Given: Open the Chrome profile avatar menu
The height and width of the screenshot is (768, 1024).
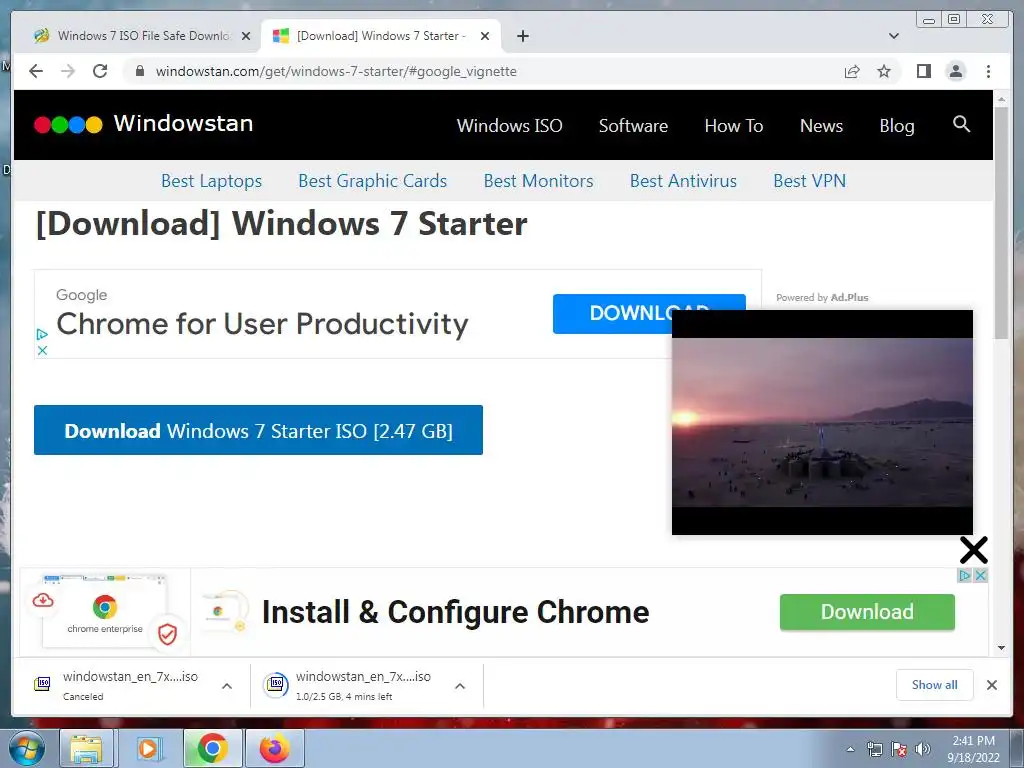Looking at the screenshot, I should 955,71.
